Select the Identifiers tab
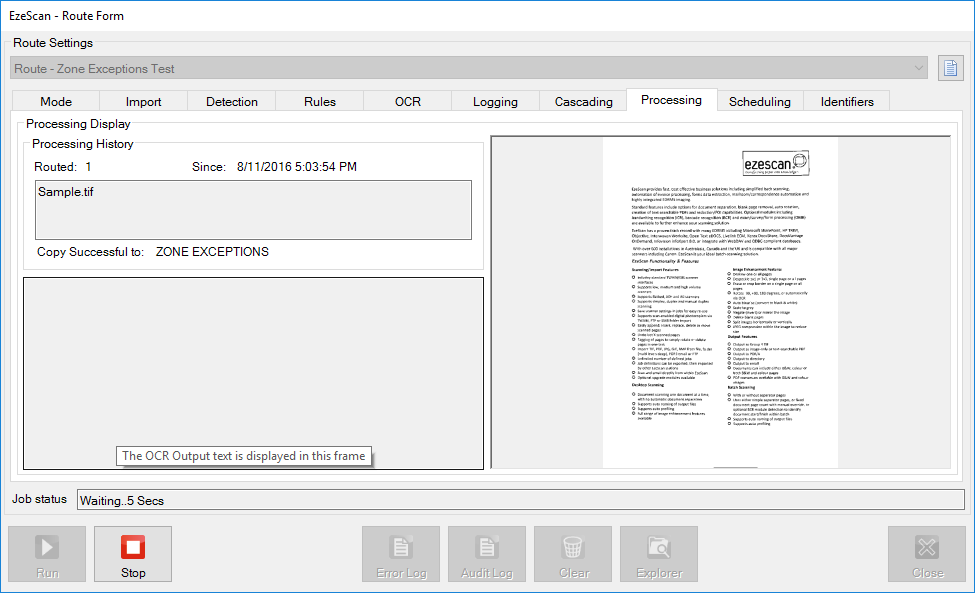This screenshot has width=975, height=593. (847, 101)
